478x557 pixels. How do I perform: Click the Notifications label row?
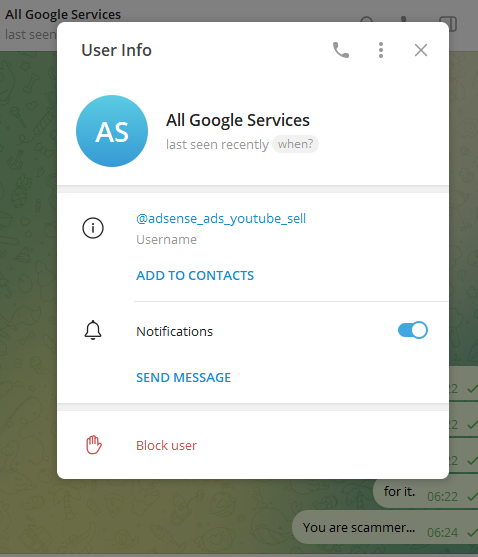tap(253, 331)
